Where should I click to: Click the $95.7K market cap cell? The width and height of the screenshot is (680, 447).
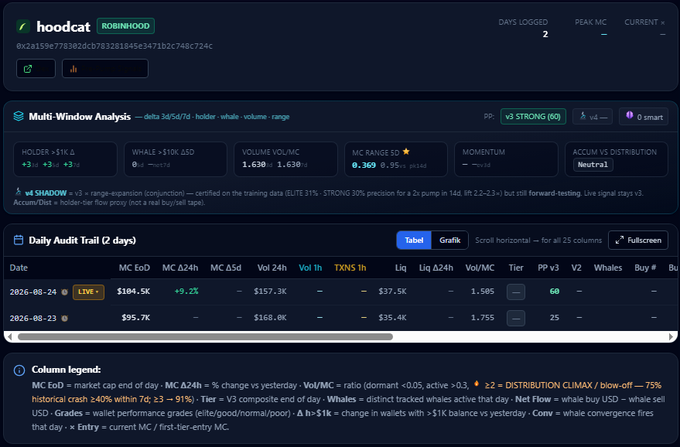coord(136,318)
